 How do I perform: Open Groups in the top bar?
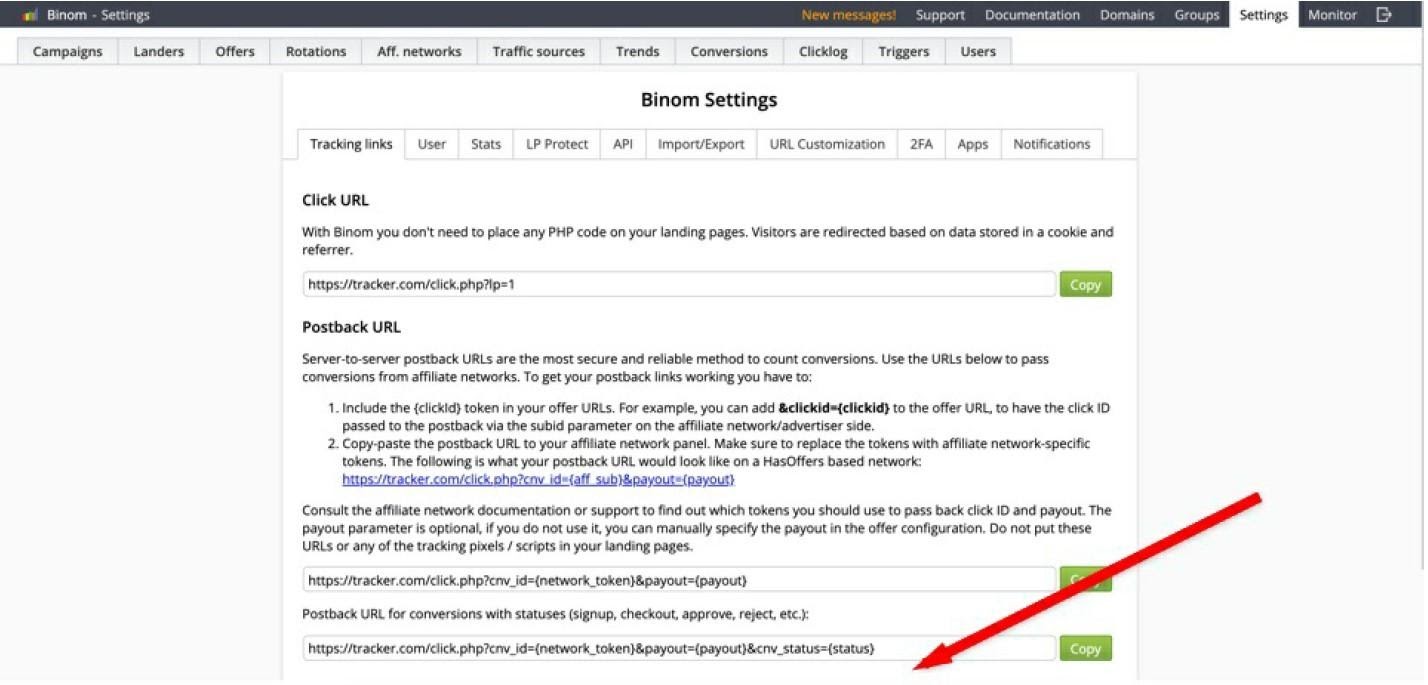(x=1197, y=15)
